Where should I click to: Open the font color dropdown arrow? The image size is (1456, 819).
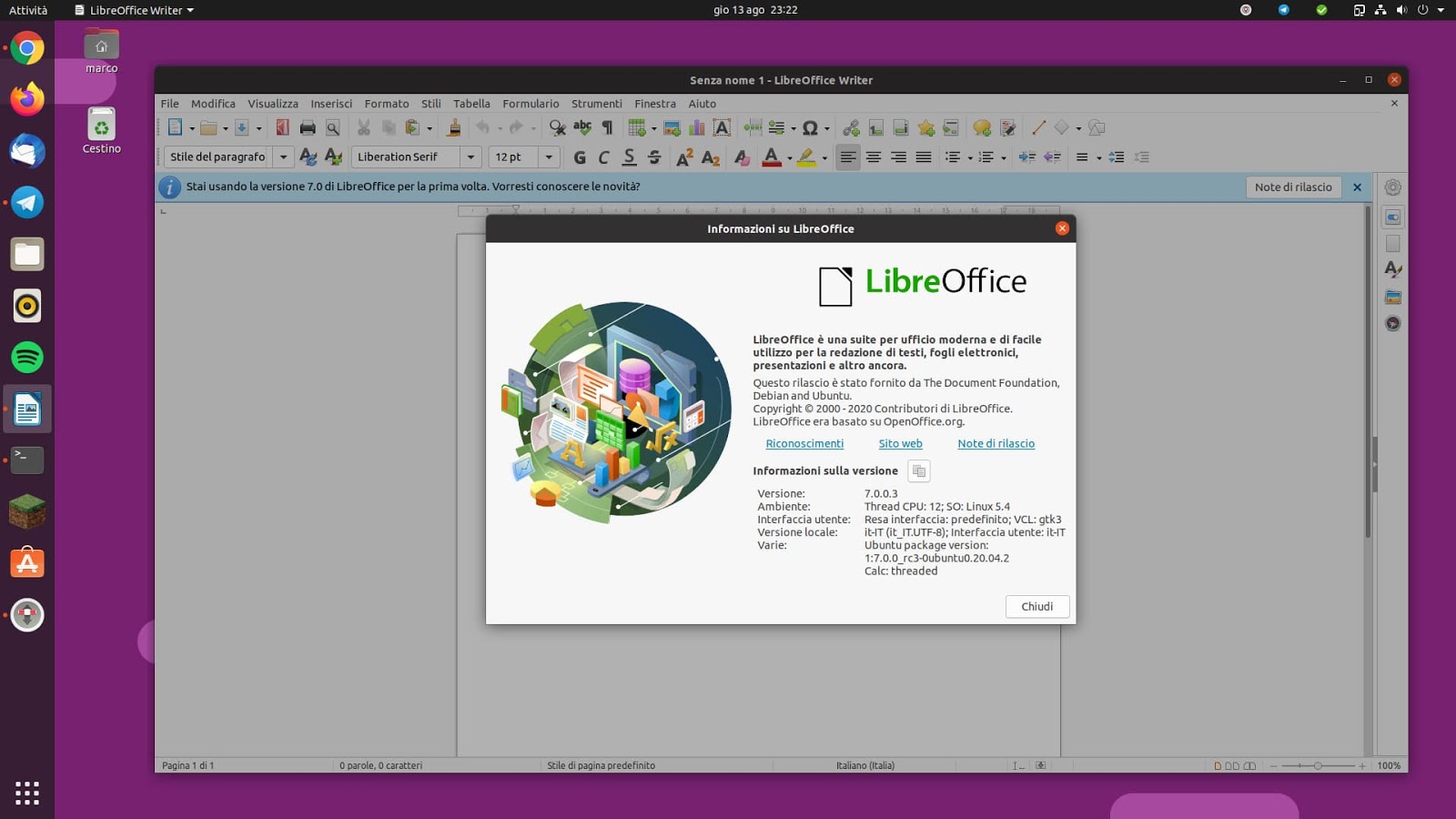pyautogui.click(x=788, y=157)
